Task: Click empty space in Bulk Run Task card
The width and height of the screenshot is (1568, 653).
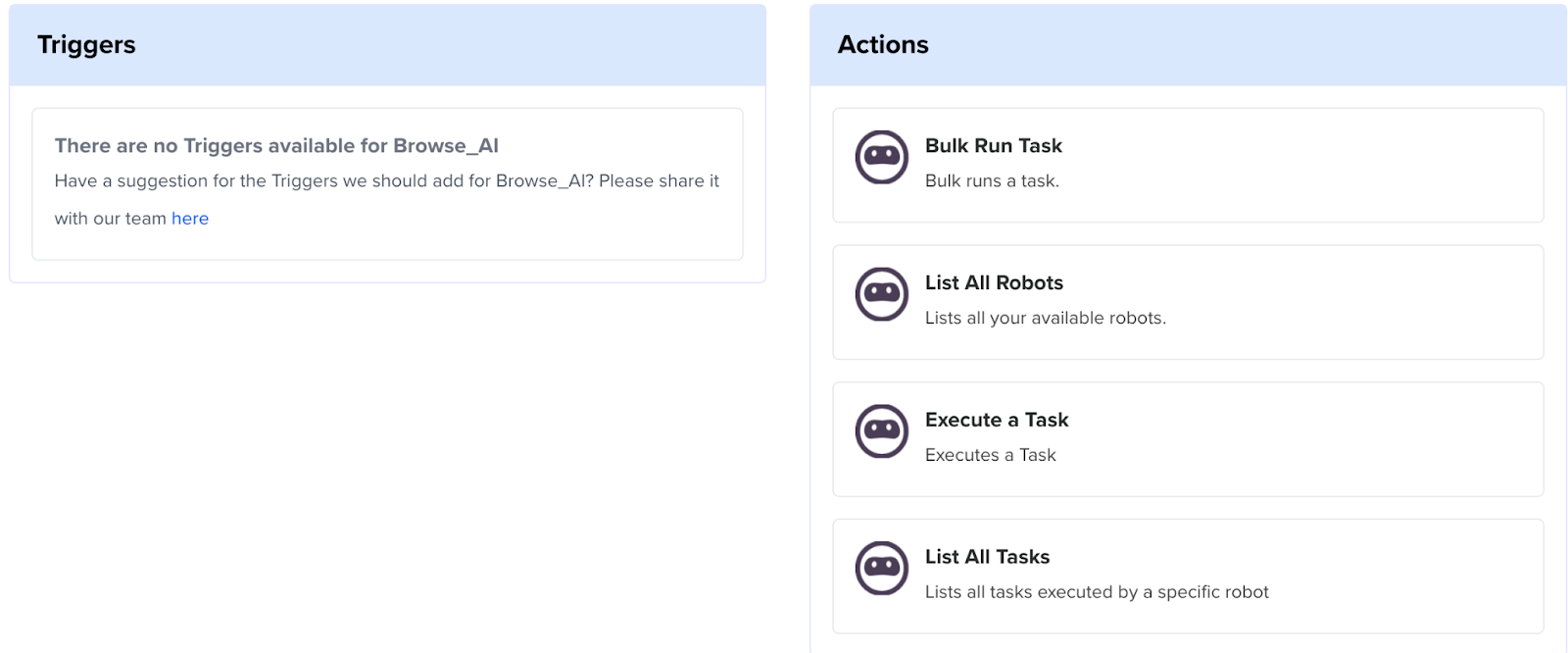Action: tap(1323, 165)
